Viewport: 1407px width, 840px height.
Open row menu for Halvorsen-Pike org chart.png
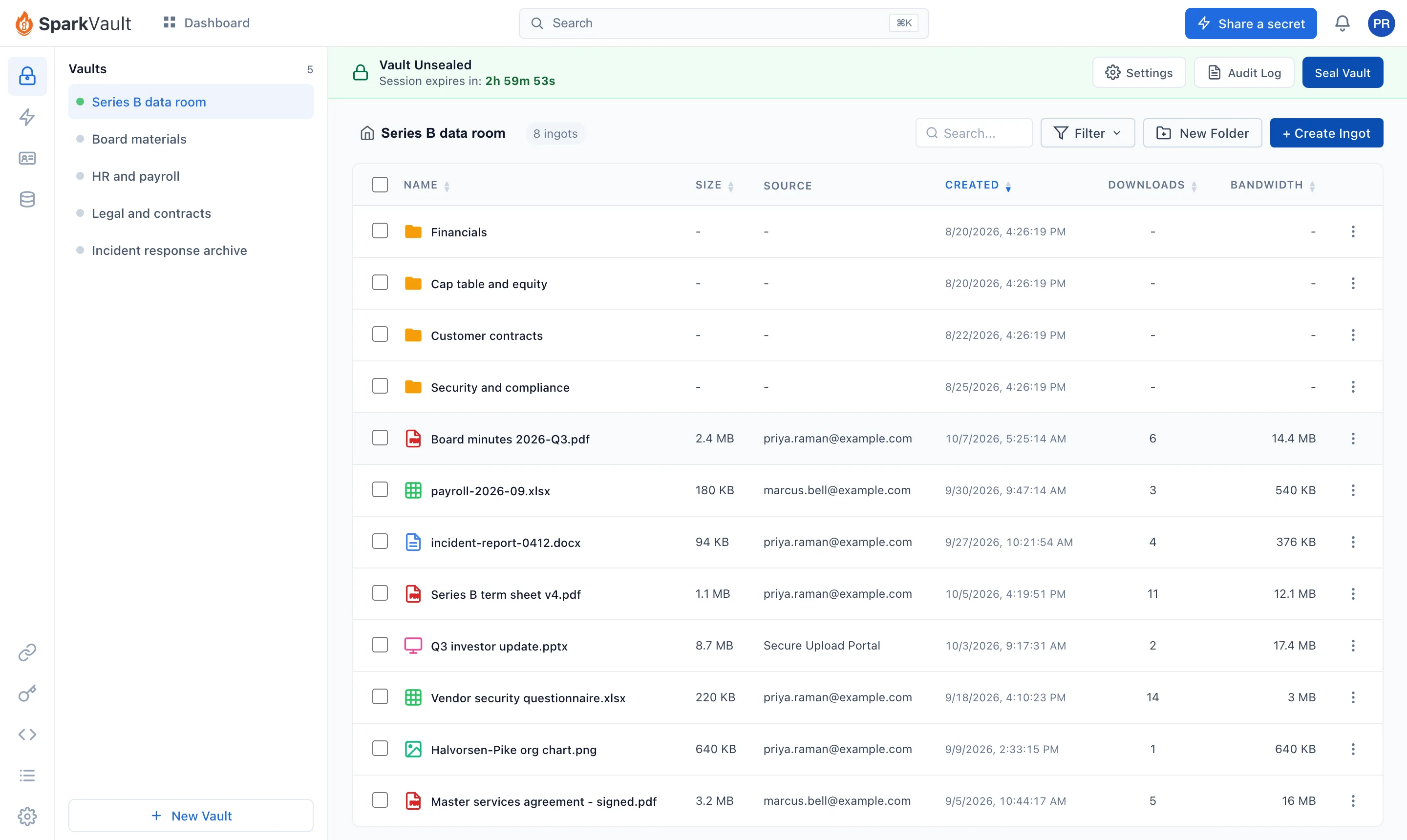pos(1353,750)
